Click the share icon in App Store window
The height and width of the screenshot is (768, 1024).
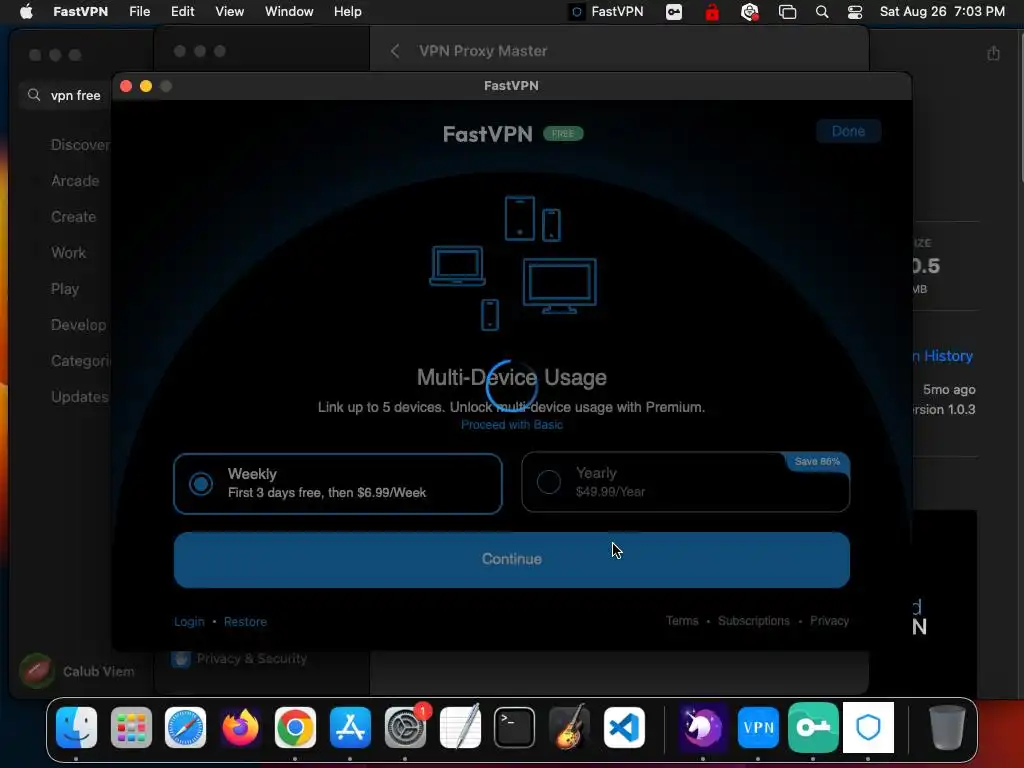[x=993, y=53]
